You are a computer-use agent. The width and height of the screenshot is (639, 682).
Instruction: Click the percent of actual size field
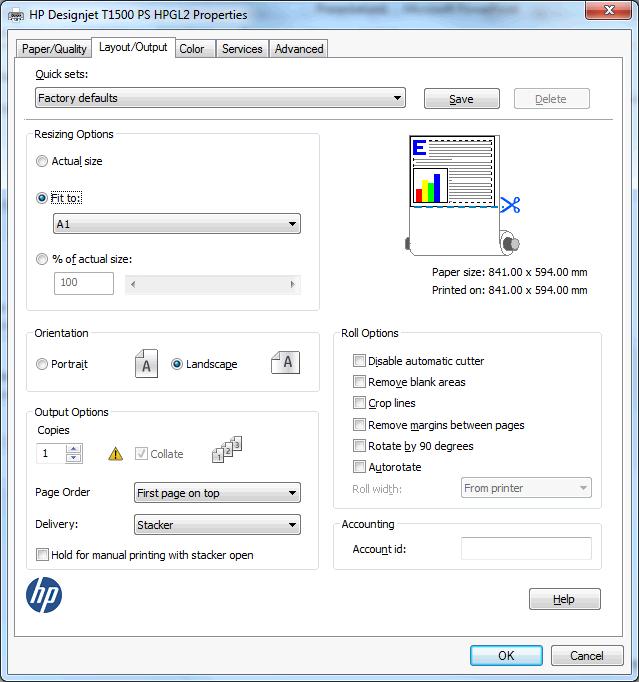84,283
